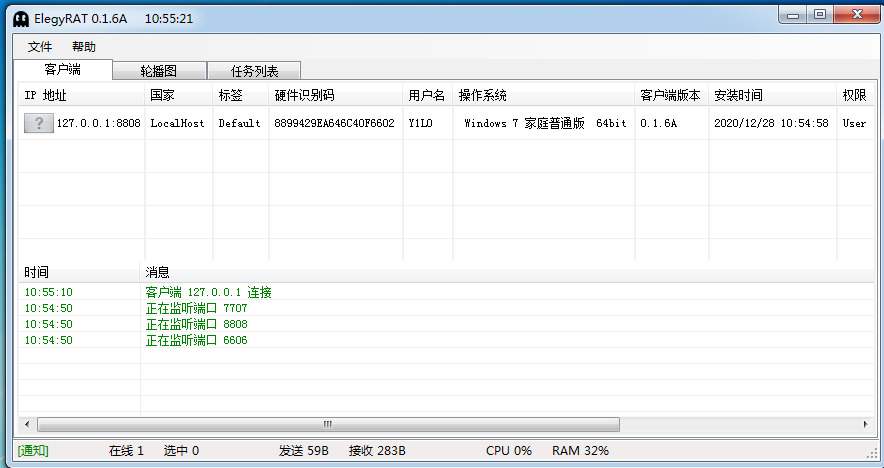Click the horizontal scrollbar right arrow
Screen dimensions: 884x468
865,424
